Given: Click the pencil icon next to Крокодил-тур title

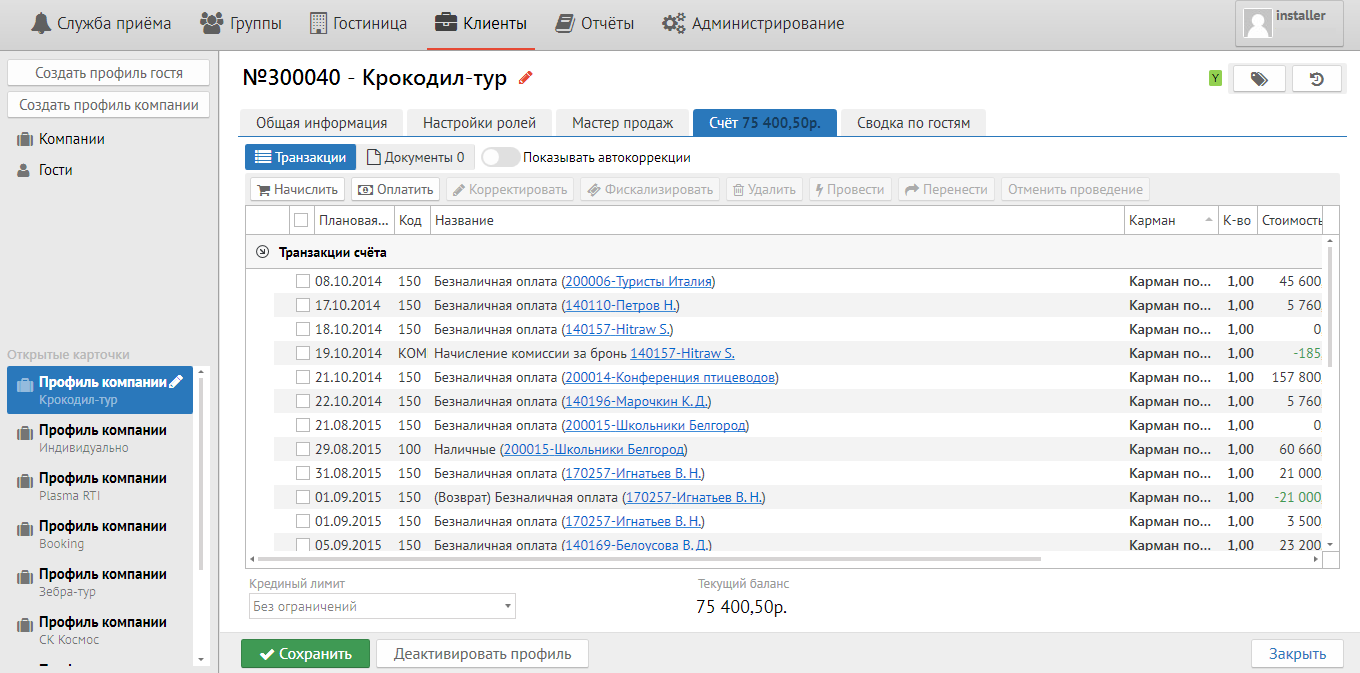Looking at the screenshot, I should click(x=525, y=78).
